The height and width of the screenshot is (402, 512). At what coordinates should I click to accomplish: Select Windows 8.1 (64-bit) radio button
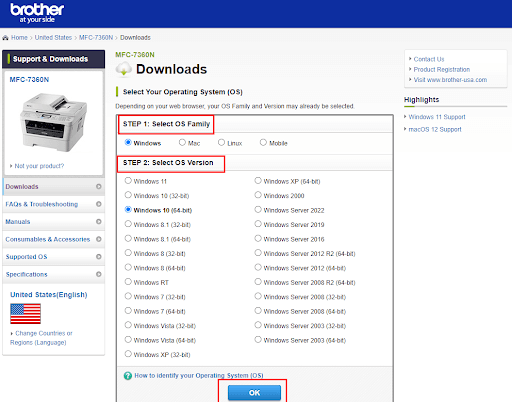(x=128, y=239)
